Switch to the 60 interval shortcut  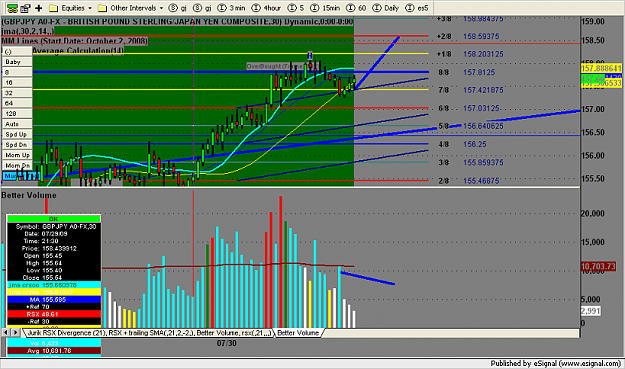356,8
